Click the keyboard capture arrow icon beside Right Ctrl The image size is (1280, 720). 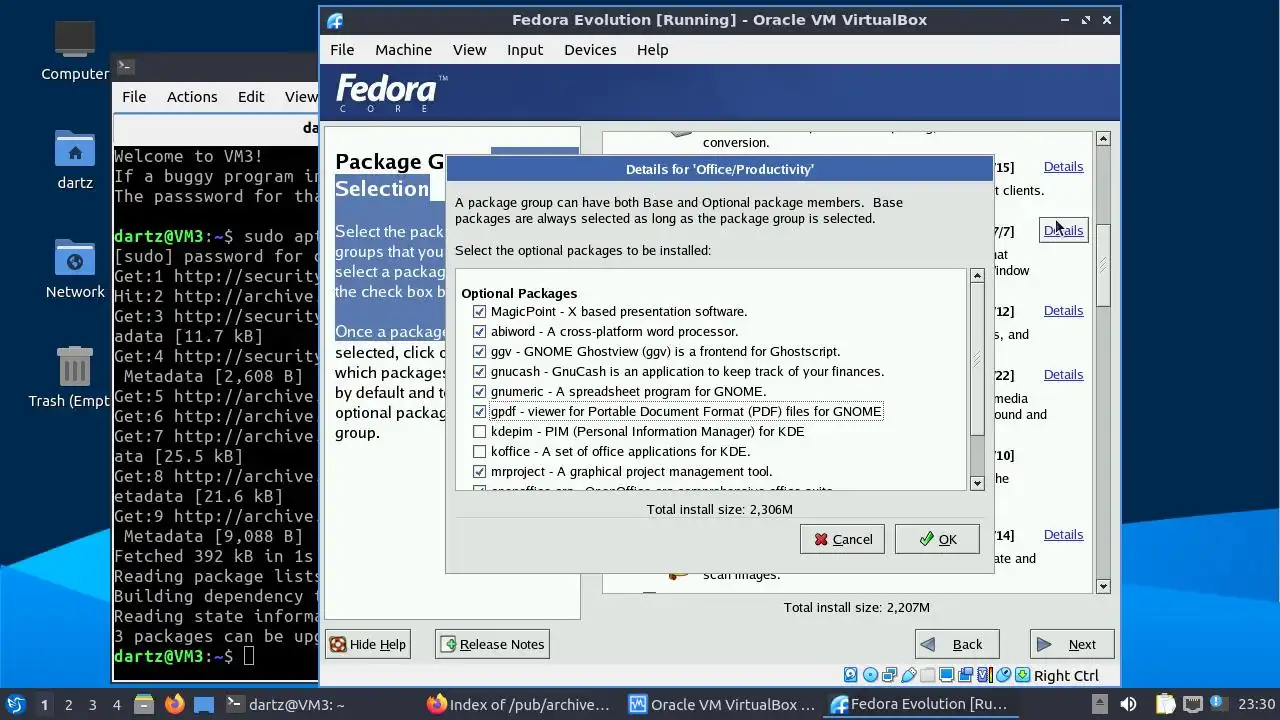coord(1023,675)
